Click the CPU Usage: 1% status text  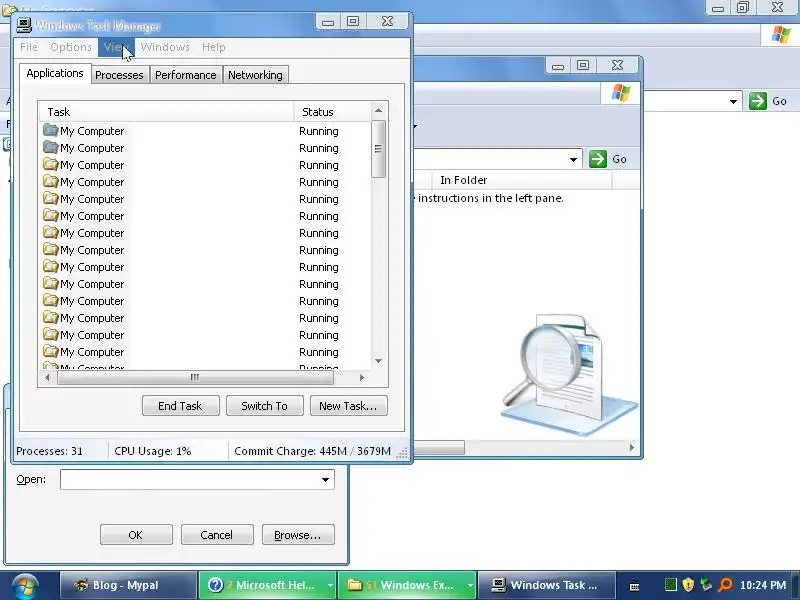tap(153, 451)
